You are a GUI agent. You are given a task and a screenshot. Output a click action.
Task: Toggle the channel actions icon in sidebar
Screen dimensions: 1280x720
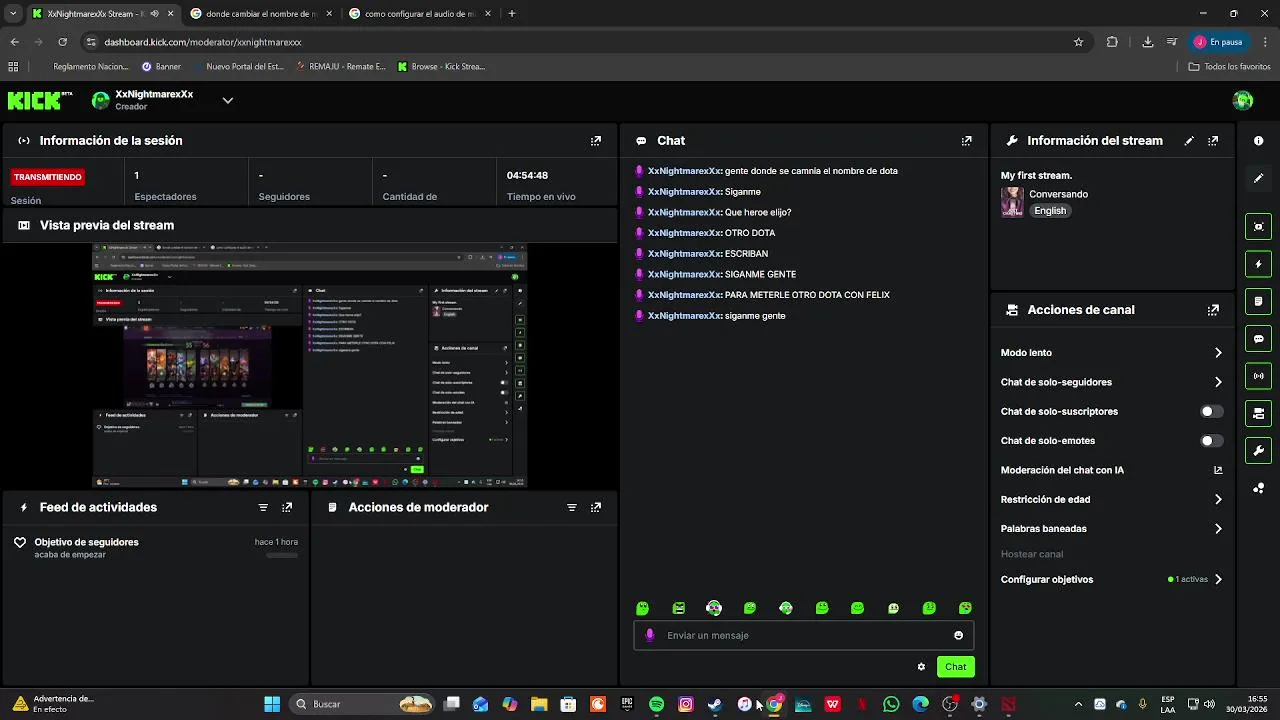[x=1258, y=413]
